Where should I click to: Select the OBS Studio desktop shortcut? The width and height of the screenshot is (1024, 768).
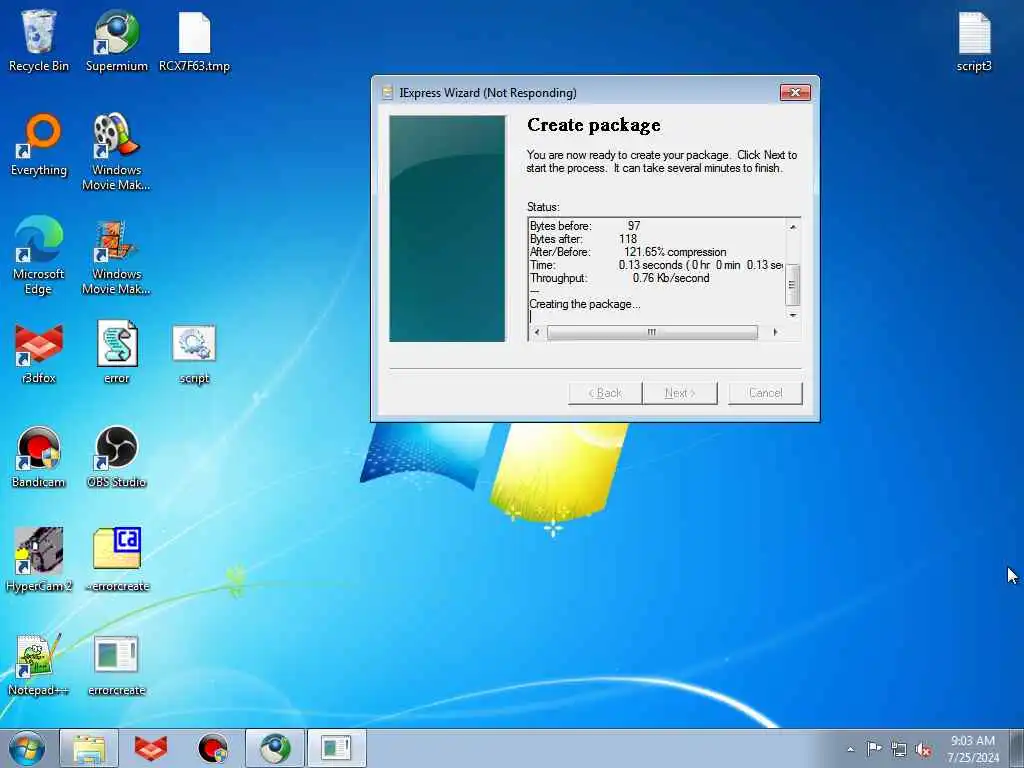click(x=116, y=456)
